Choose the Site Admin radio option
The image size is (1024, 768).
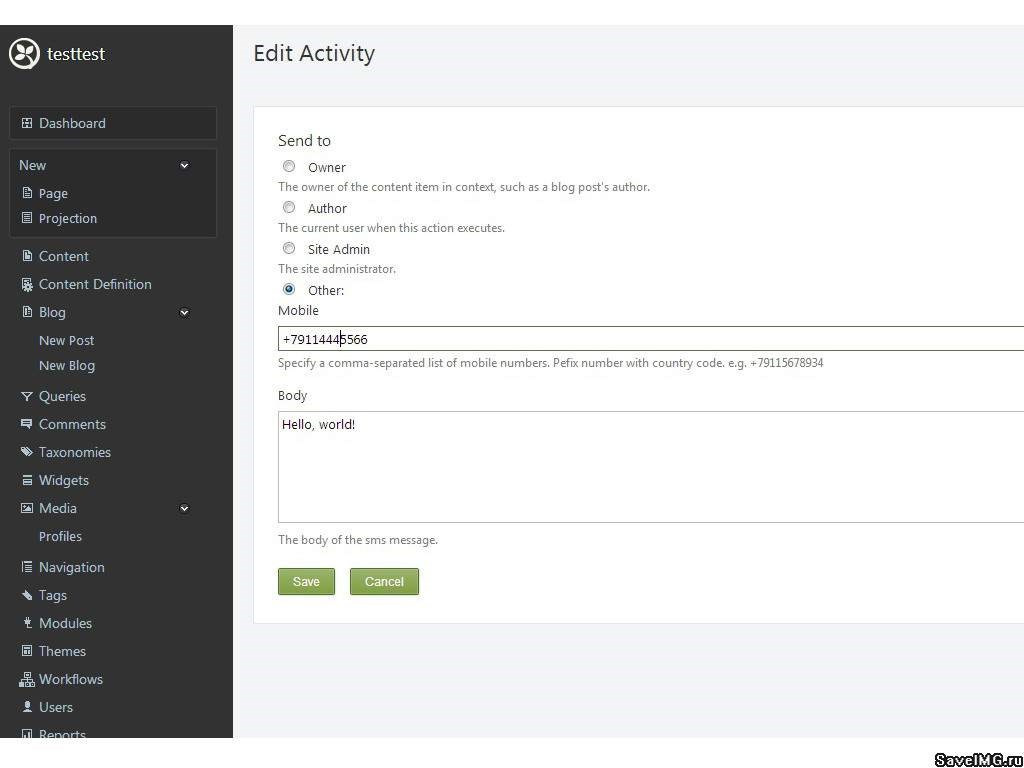[x=289, y=249]
